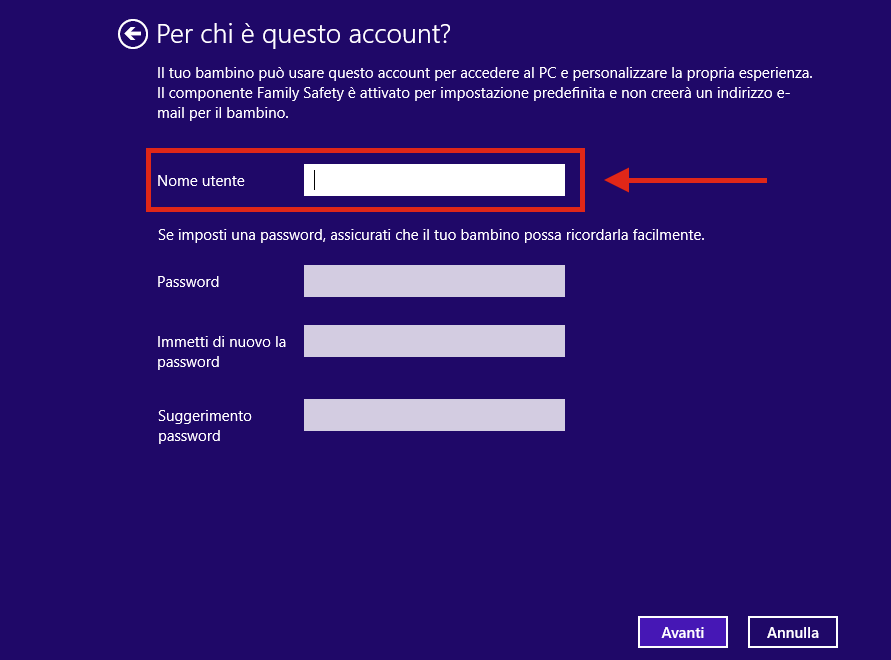Click the heading Per chi è questo account?
The height and width of the screenshot is (660, 891).
tap(303, 35)
